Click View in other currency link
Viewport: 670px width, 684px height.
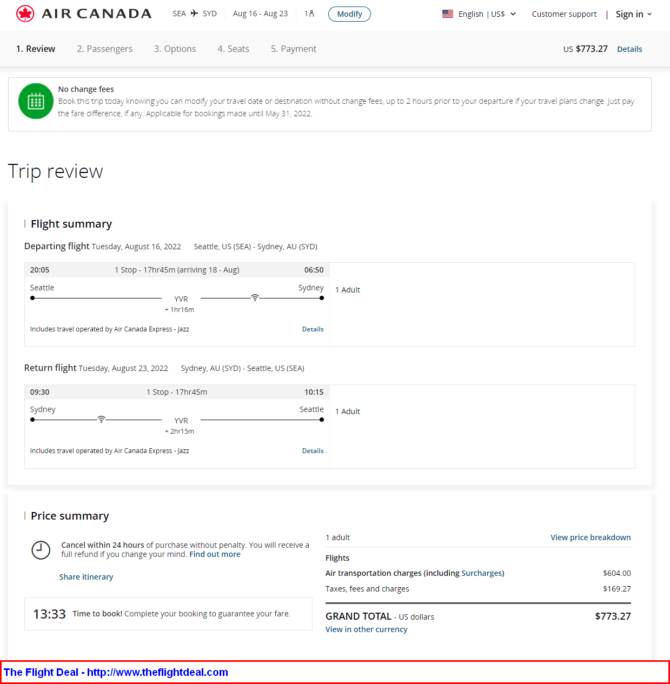[366, 629]
